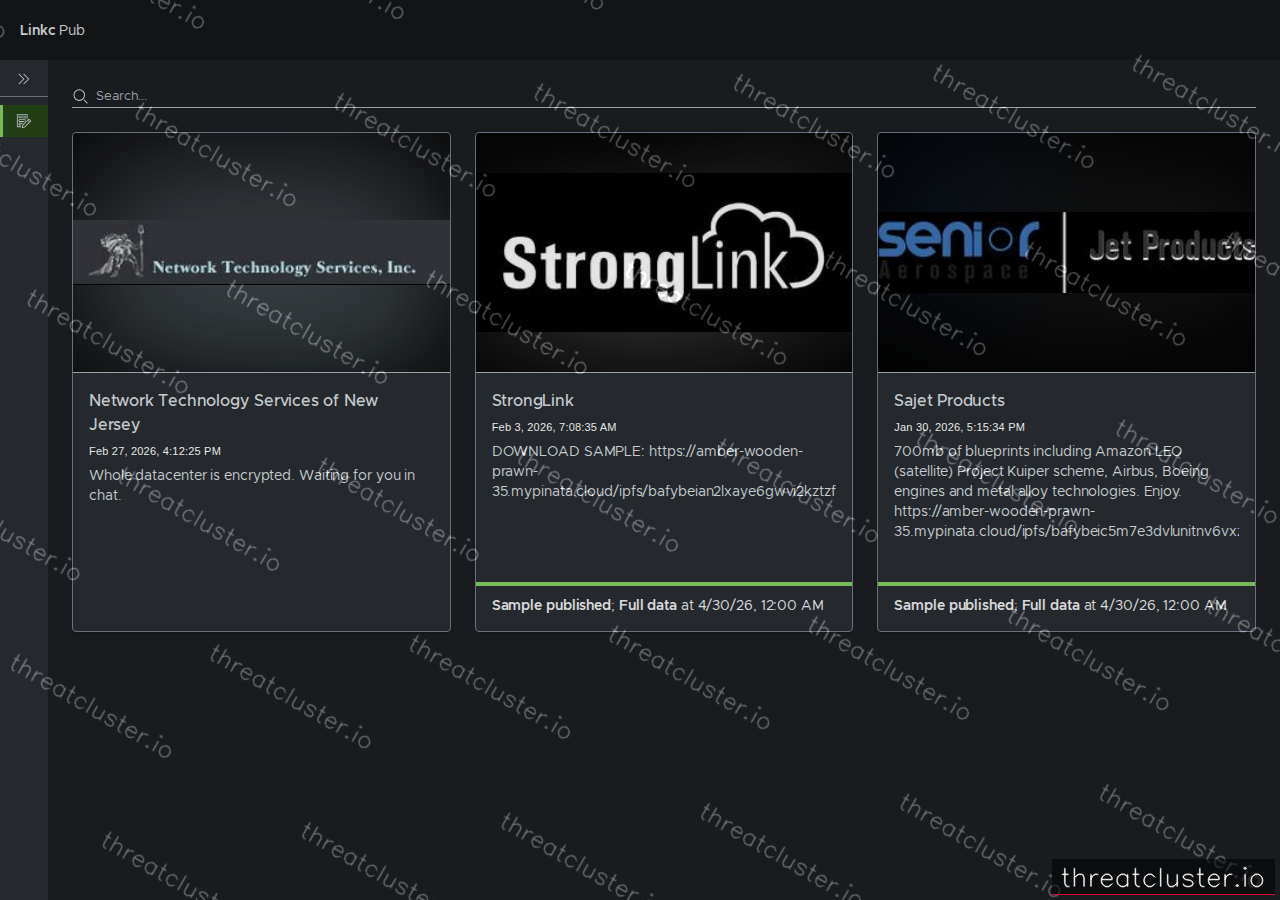Select the Jan 30, 2026, 5:15:34 PM timestamp
The image size is (1280, 900).
tap(959, 427)
